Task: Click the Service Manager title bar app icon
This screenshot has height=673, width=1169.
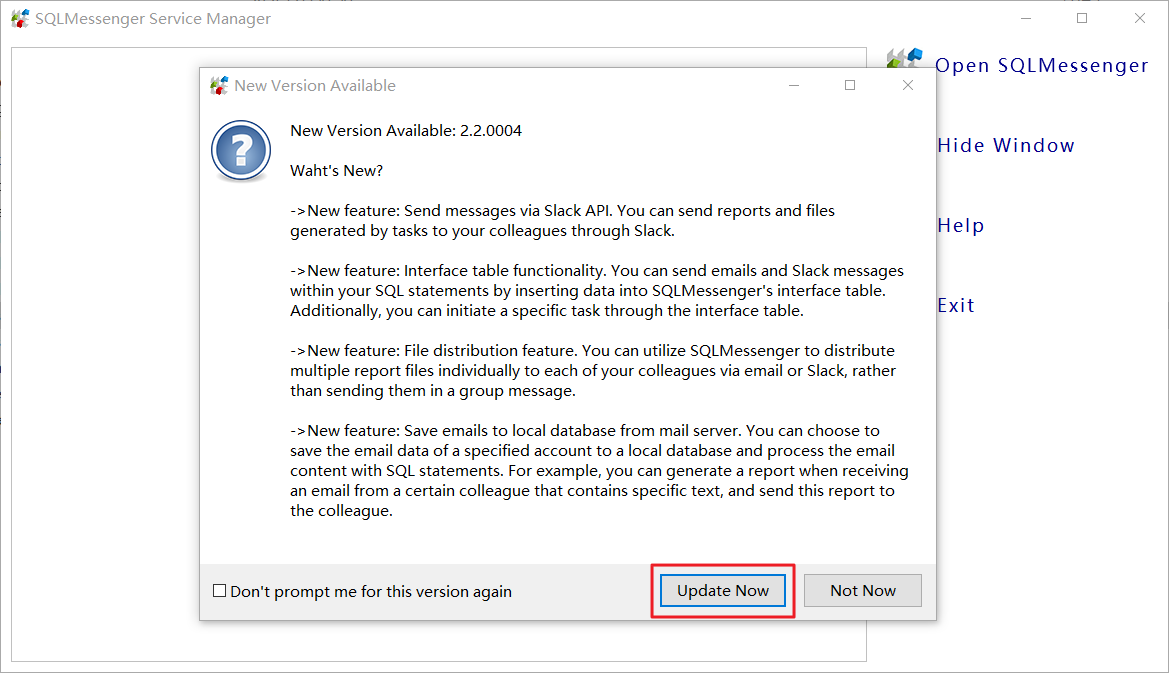Action: click(x=19, y=19)
